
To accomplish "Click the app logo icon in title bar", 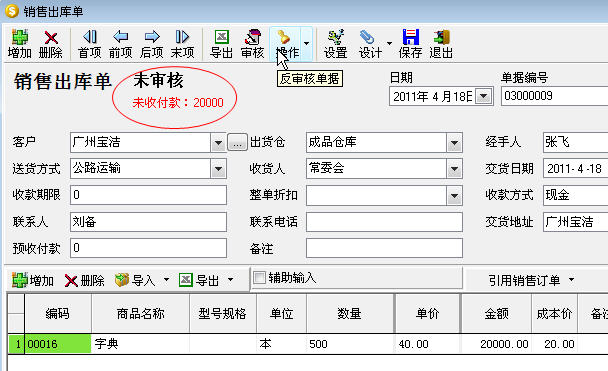I will pos(12,11).
